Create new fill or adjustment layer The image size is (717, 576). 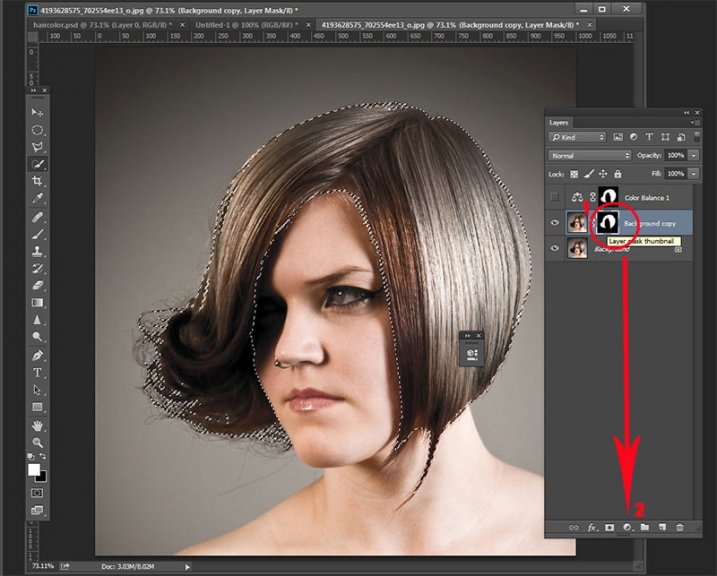(x=627, y=526)
